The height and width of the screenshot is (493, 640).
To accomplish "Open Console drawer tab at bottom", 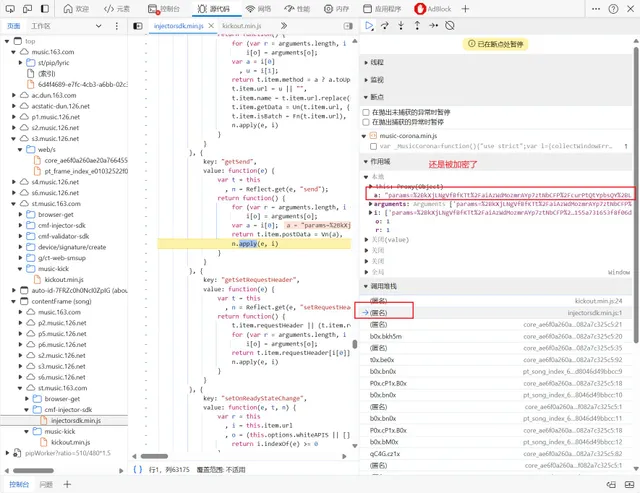I will pos(19,484).
